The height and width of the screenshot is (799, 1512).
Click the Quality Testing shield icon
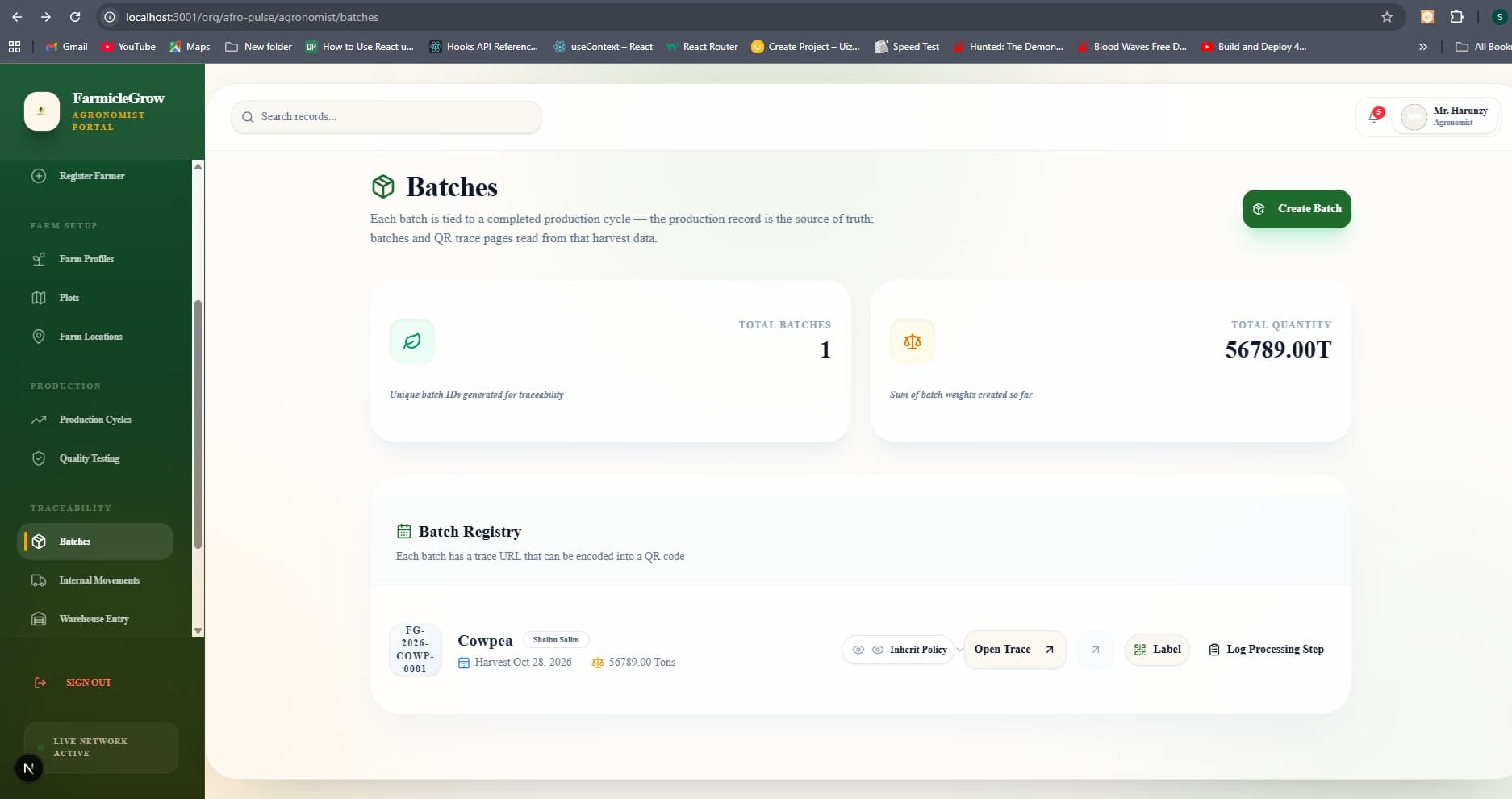click(x=39, y=458)
